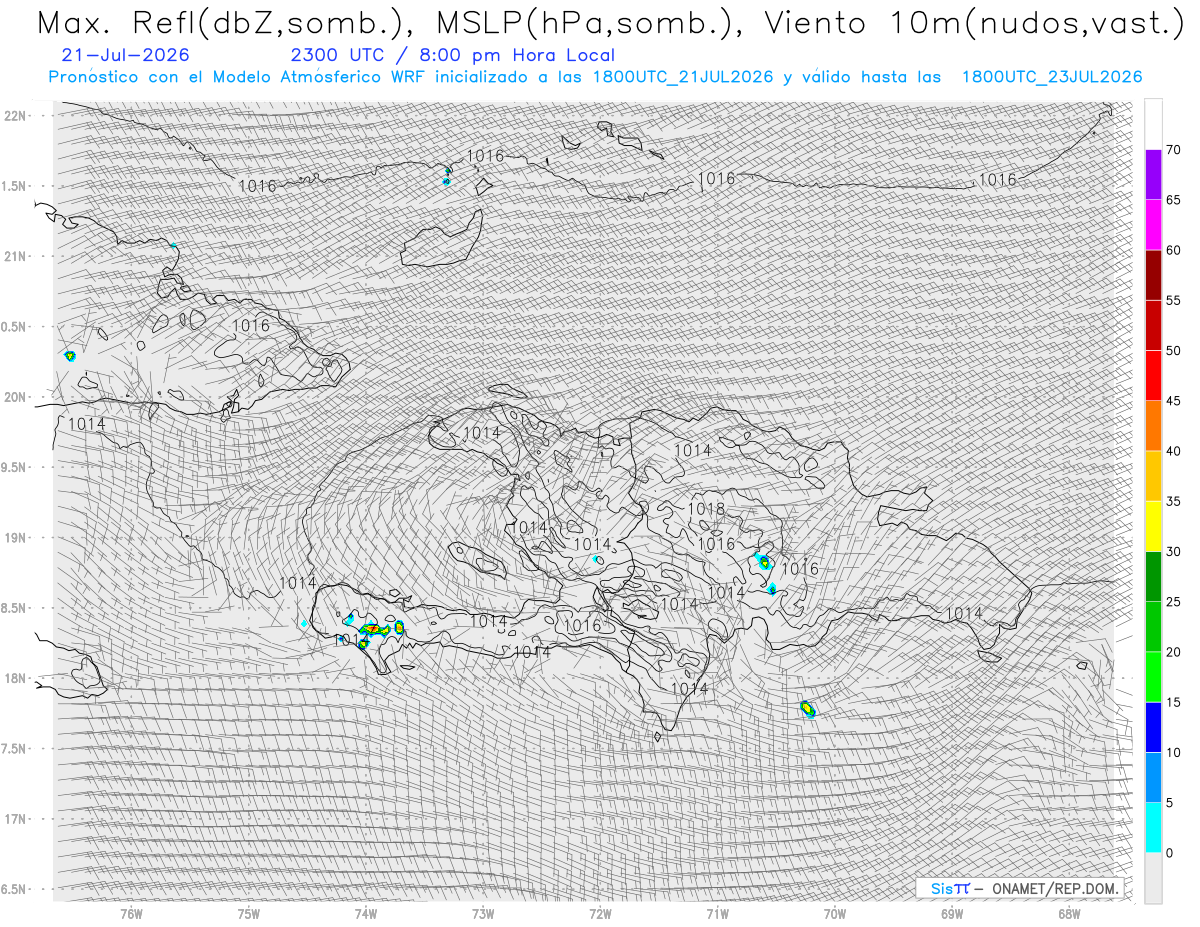Click the '20N' latitude axis label
Screen dimensions: 1200x927
click(15, 397)
